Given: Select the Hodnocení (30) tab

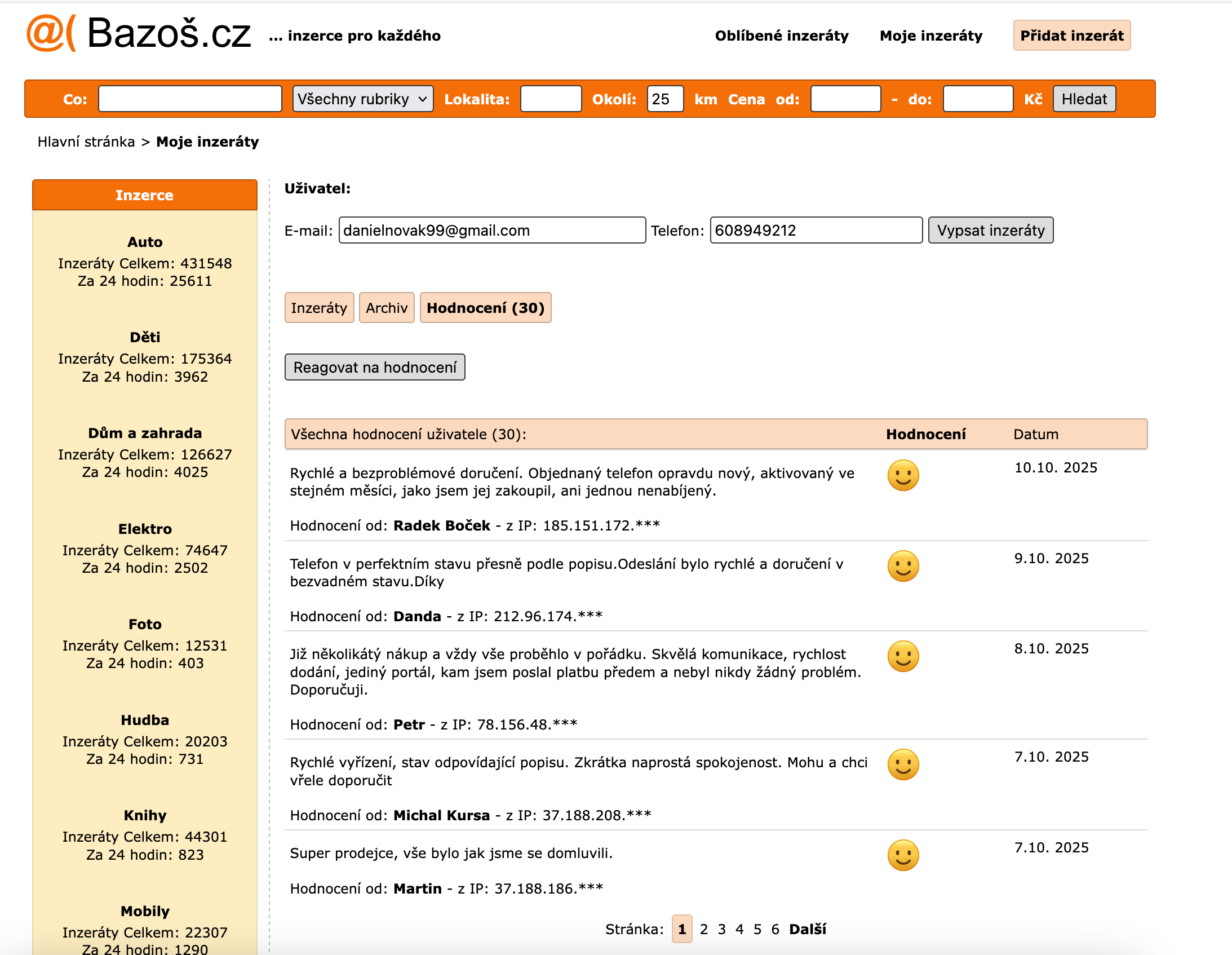Looking at the screenshot, I should pyautogui.click(x=485, y=308).
